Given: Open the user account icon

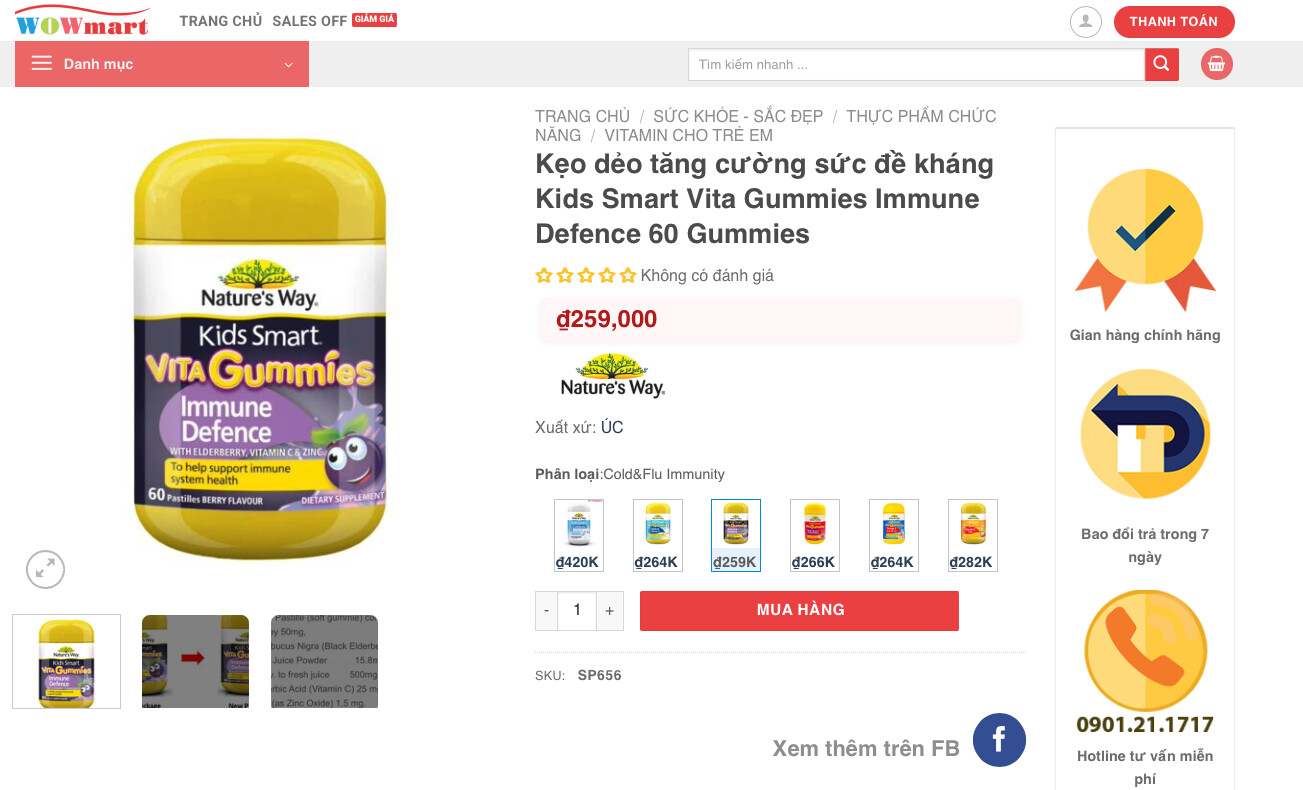Looking at the screenshot, I should pyautogui.click(x=1085, y=22).
